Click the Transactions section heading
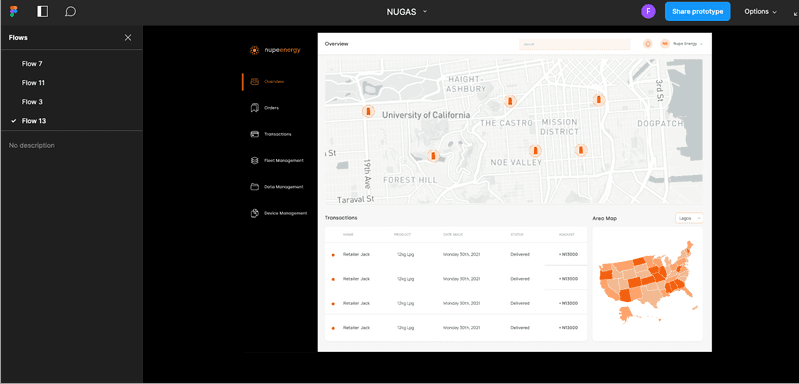This screenshot has height=384, width=799. (341, 218)
